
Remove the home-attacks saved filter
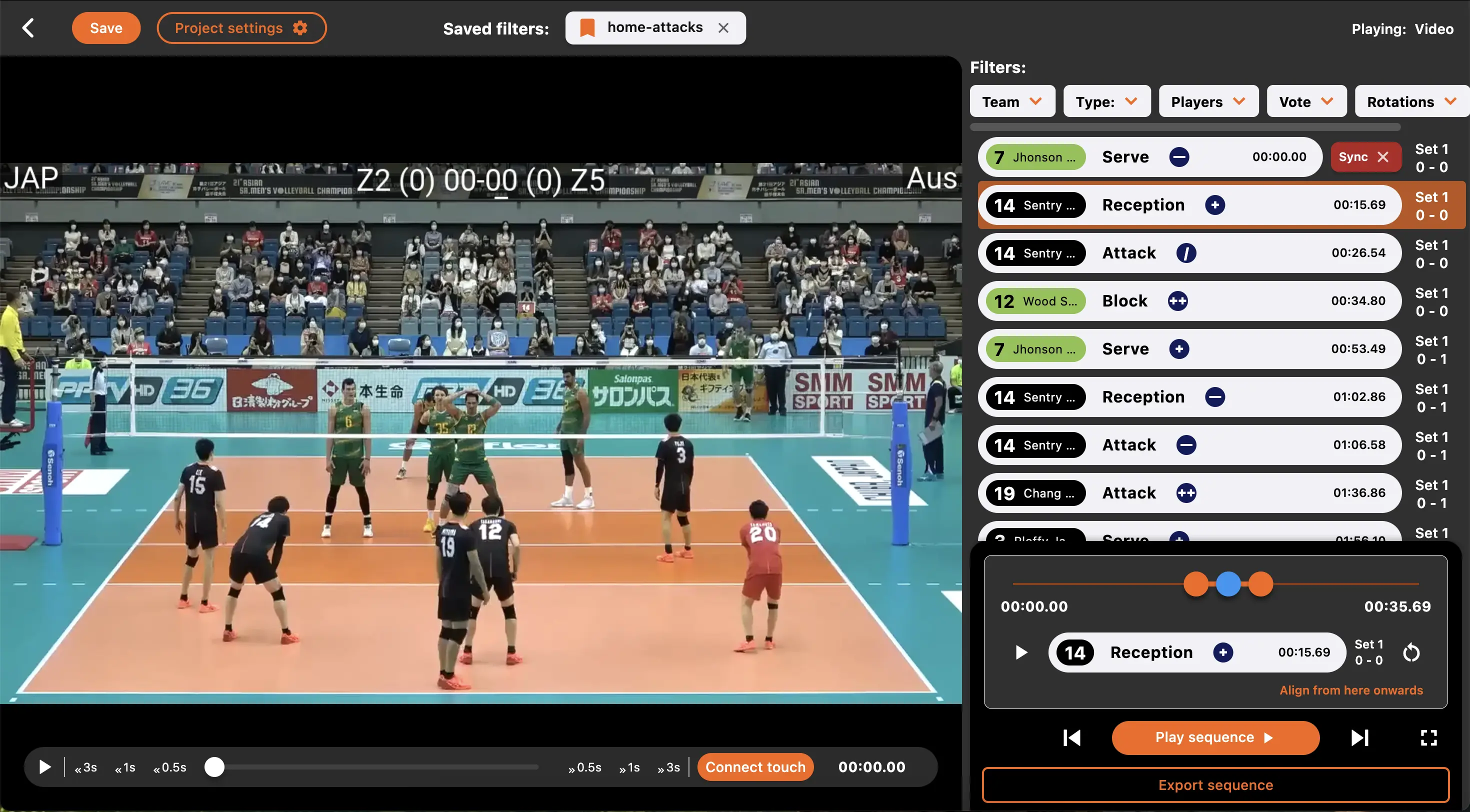coord(723,28)
